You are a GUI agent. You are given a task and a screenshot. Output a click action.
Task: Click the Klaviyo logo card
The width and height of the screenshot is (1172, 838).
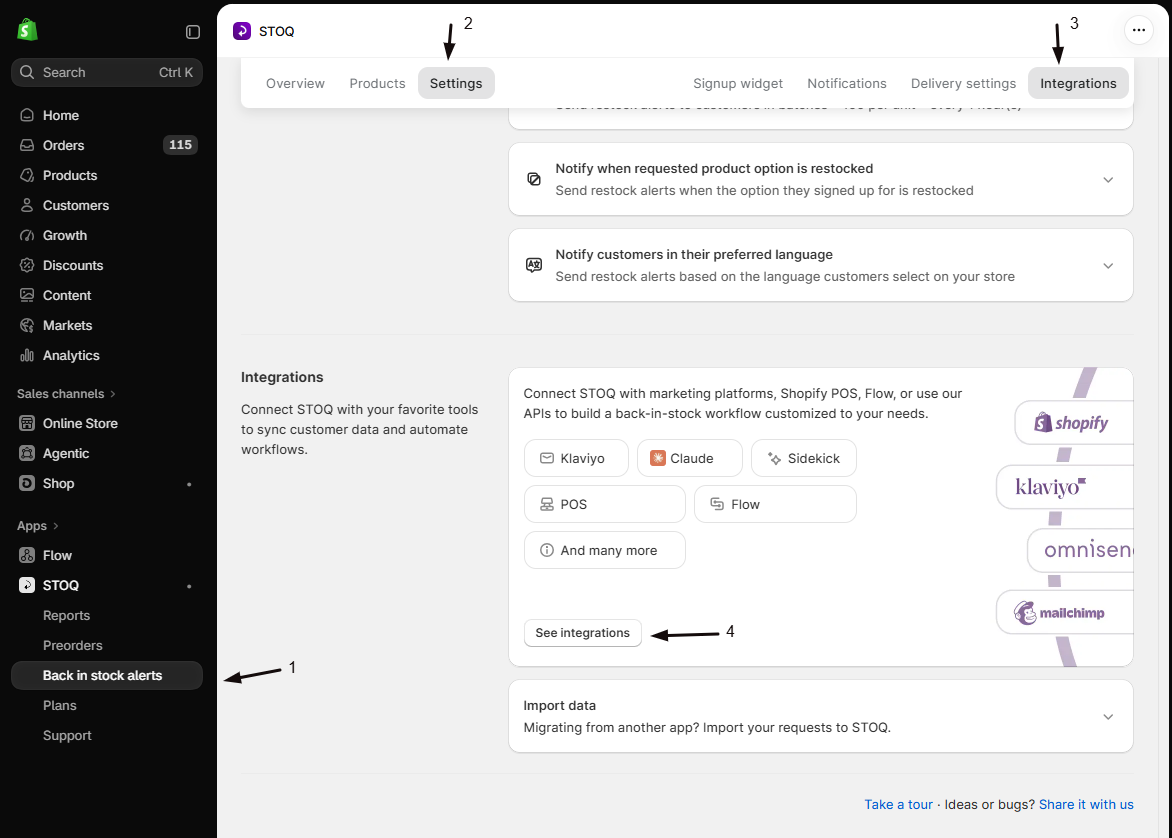1064,487
